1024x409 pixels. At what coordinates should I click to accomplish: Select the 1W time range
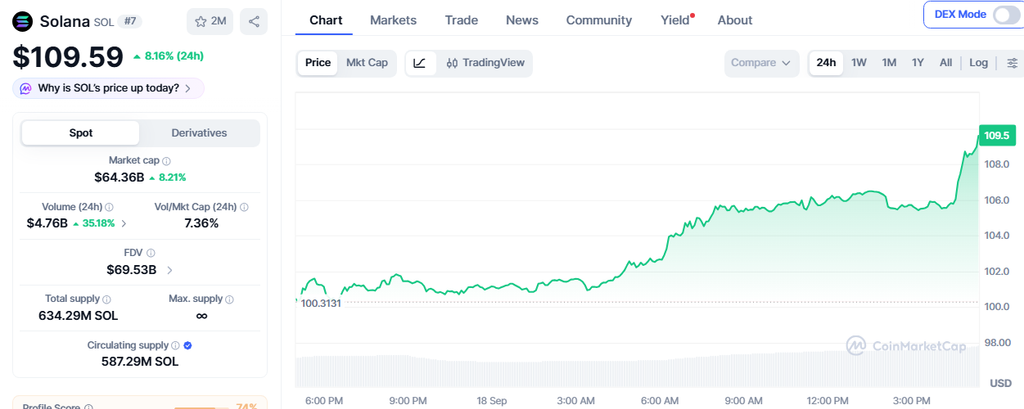(x=859, y=63)
